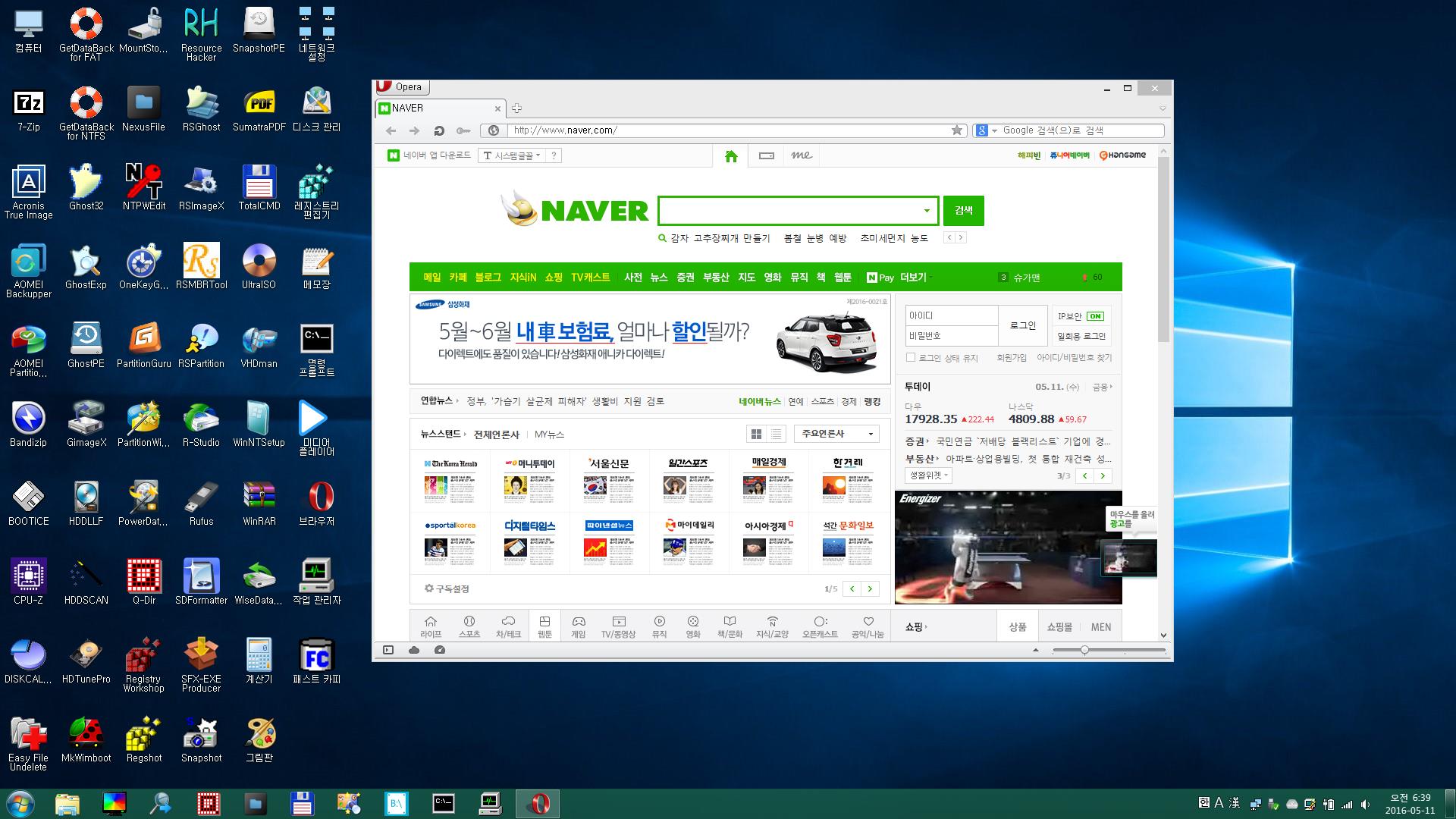The height and width of the screenshot is (819, 1456).
Task: Select the 쇼핑몰 shopping tab
Action: pyautogui.click(x=1059, y=627)
